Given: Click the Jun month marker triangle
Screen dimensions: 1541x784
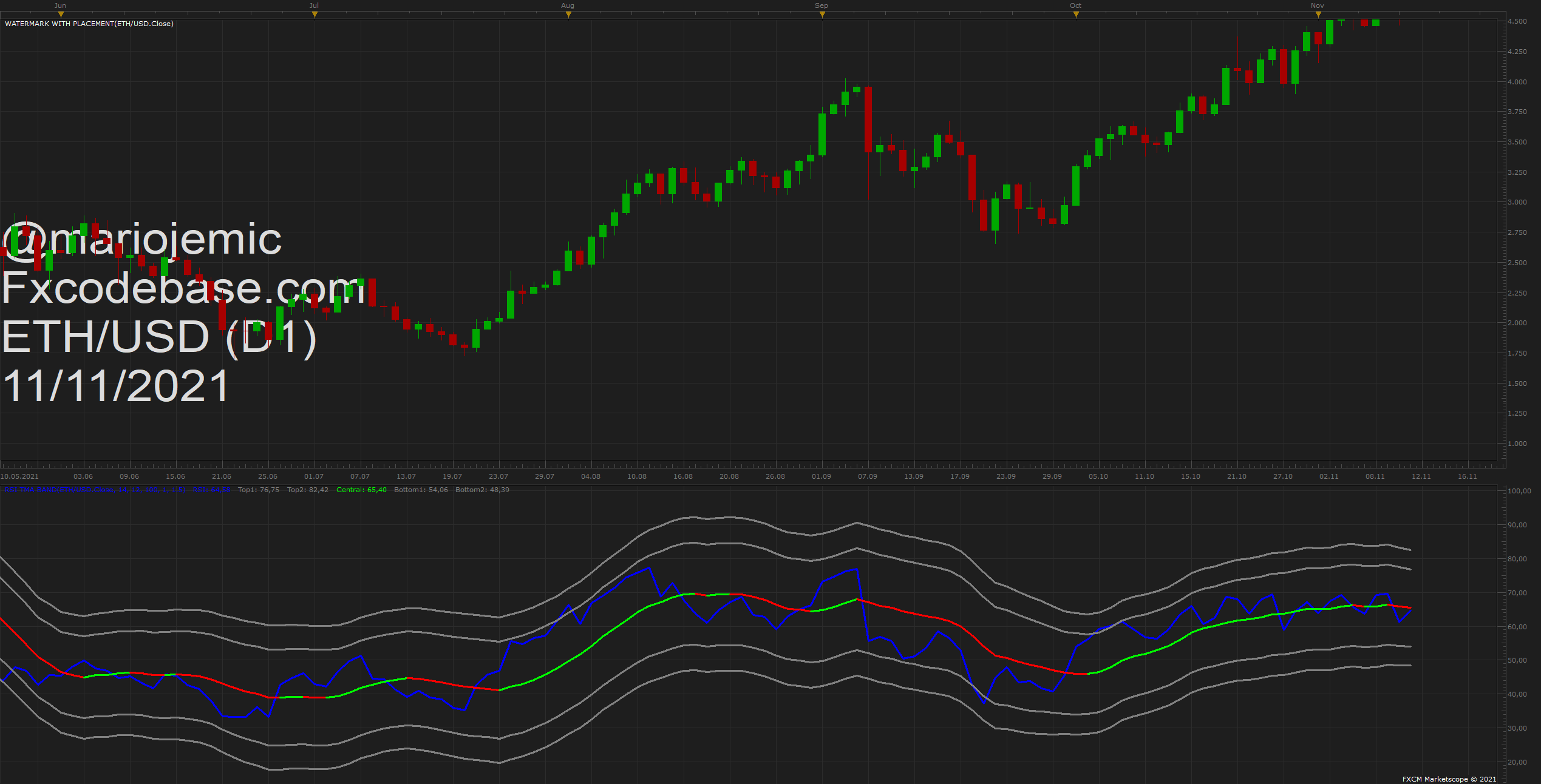Looking at the screenshot, I should coord(61,15).
